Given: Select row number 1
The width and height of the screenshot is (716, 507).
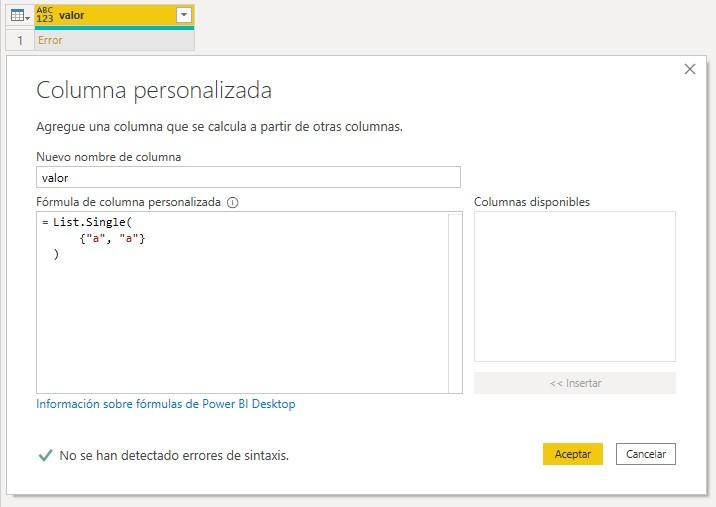Looking at the screenshot, I should click(19, 41).
